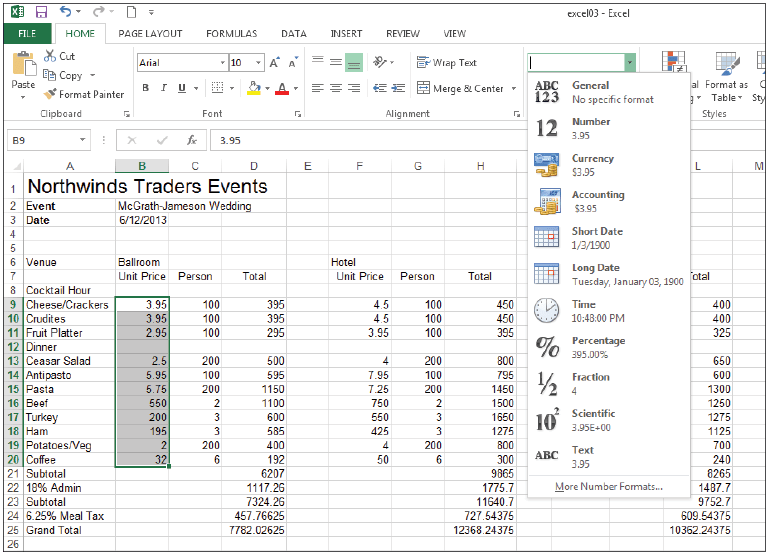
Task: Toggle Italic formatting
Action: point(164,88)
